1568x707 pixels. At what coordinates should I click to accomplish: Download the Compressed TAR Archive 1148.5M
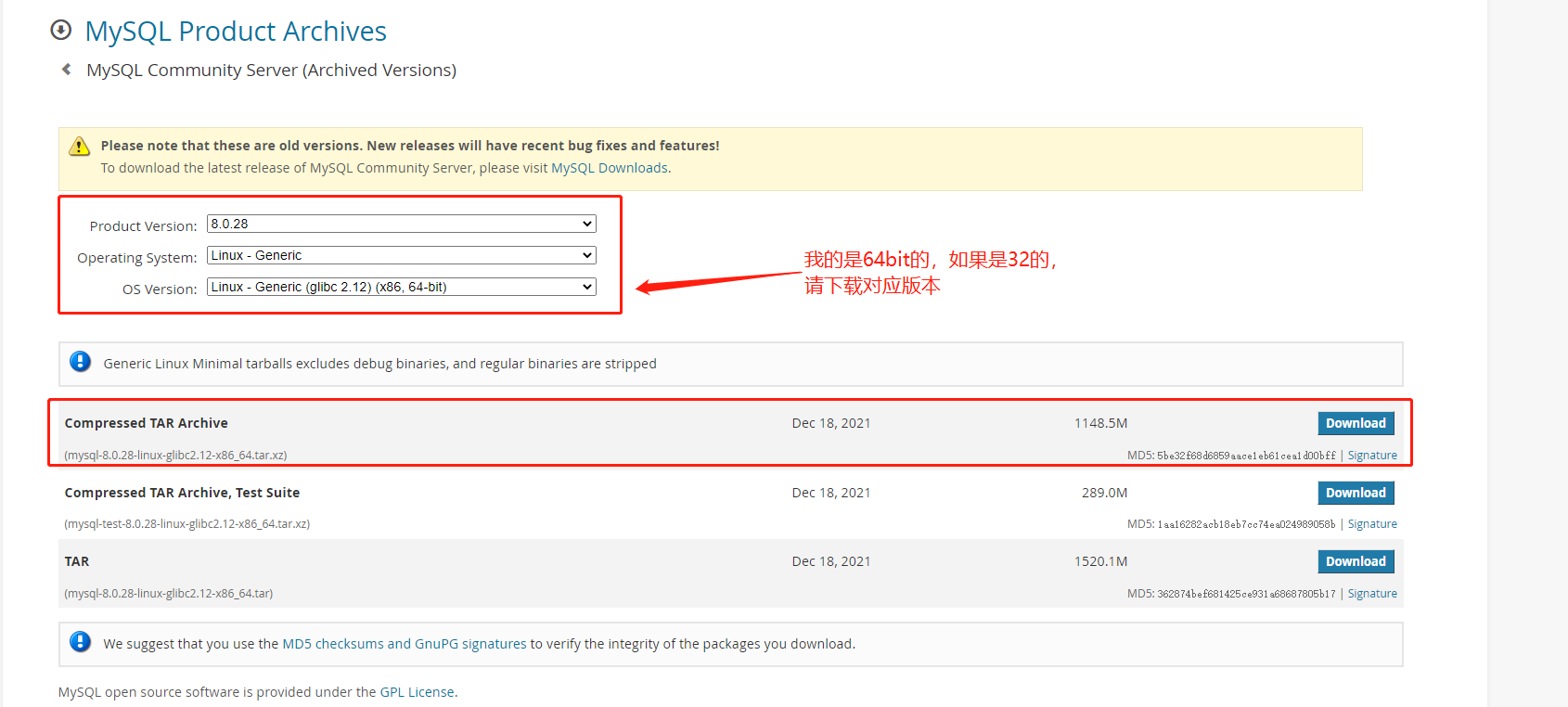tap(1356, 423)
